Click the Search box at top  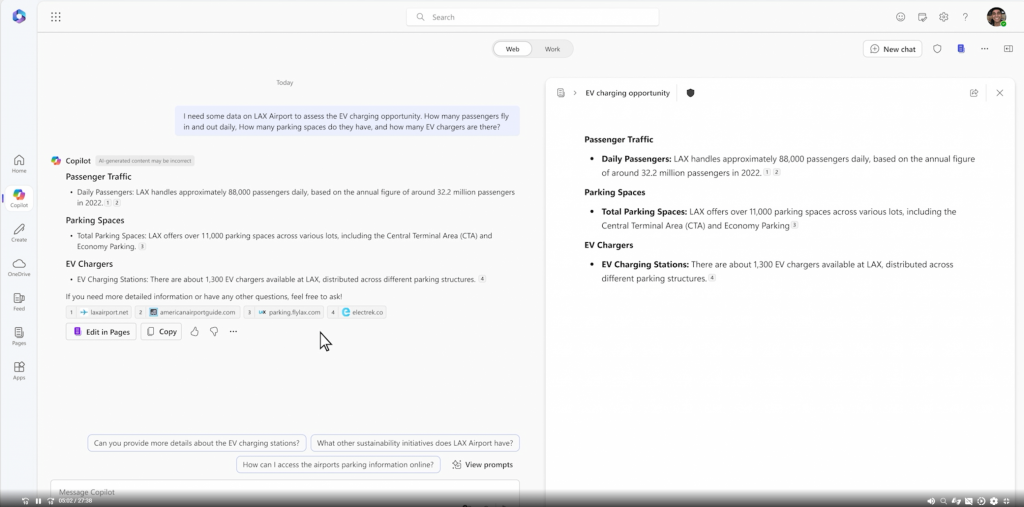(x=532, y=17)
